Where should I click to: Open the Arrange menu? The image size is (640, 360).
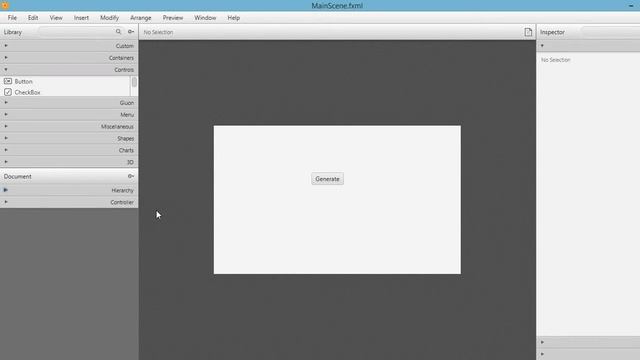click(141, 18)
